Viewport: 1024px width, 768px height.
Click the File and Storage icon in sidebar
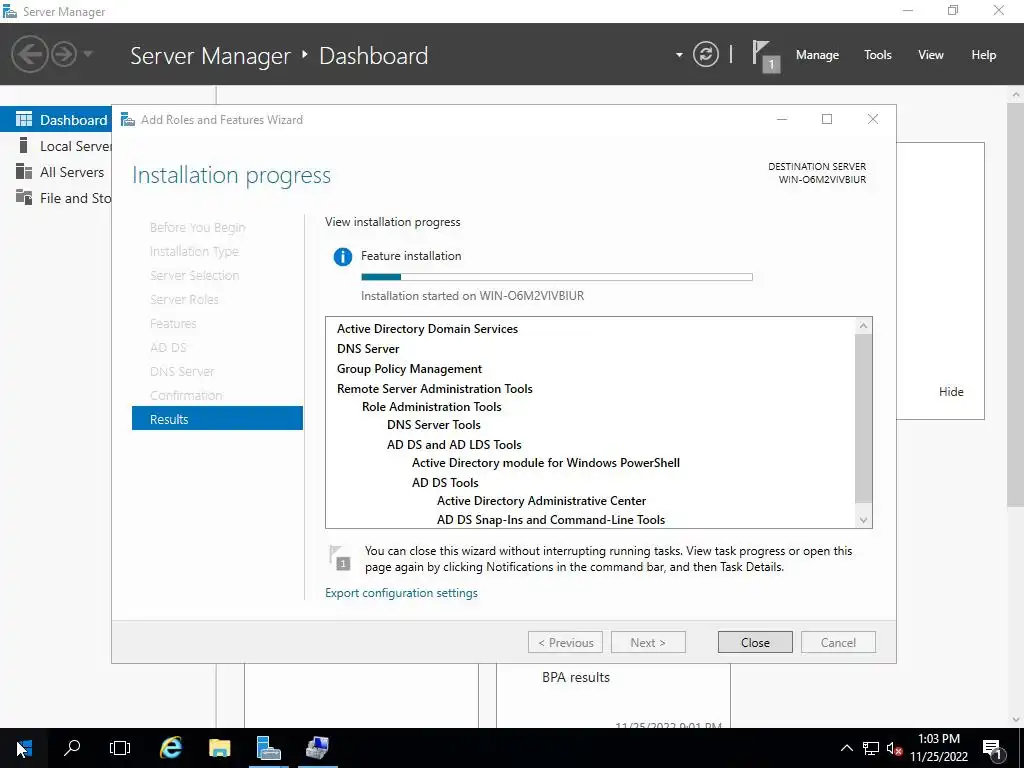(x=24, y=197)
